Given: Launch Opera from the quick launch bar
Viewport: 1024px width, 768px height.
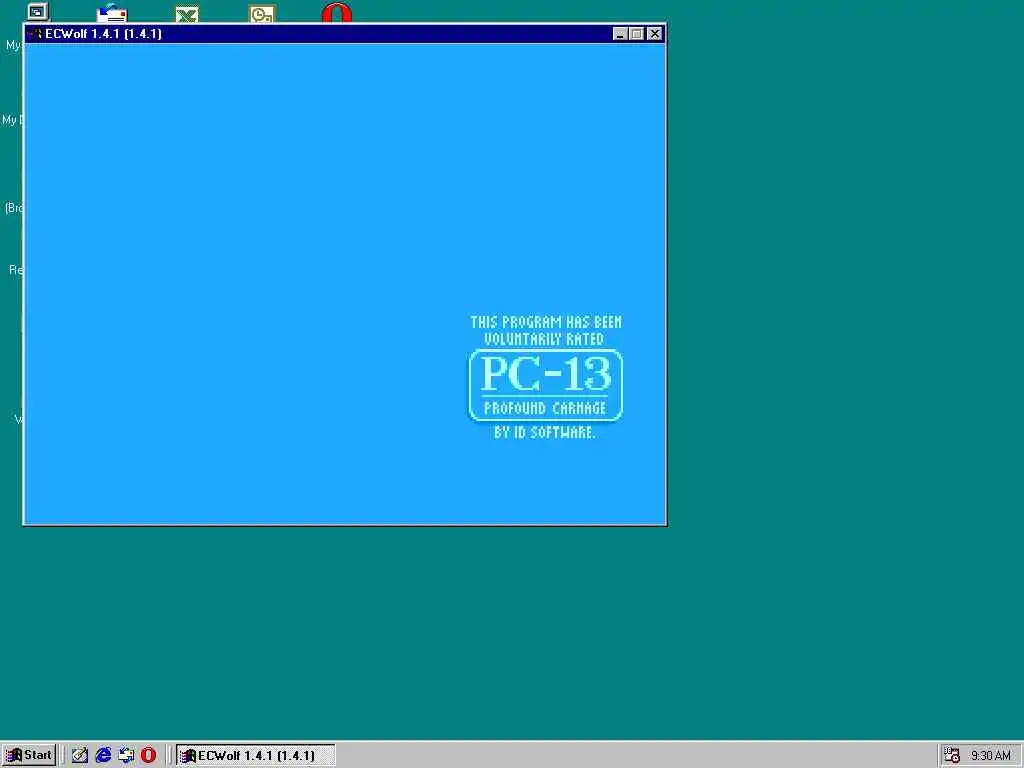Looking at the screenshot, I should 149,755.
